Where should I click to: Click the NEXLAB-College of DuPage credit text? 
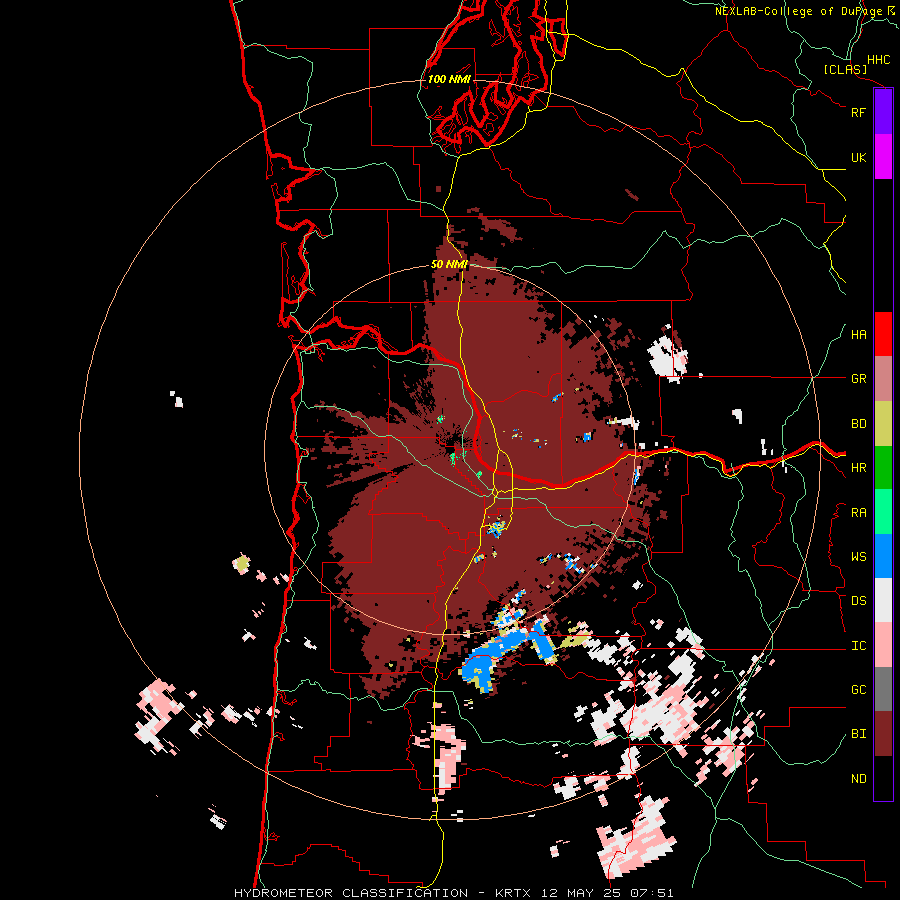tap(805, 11)
